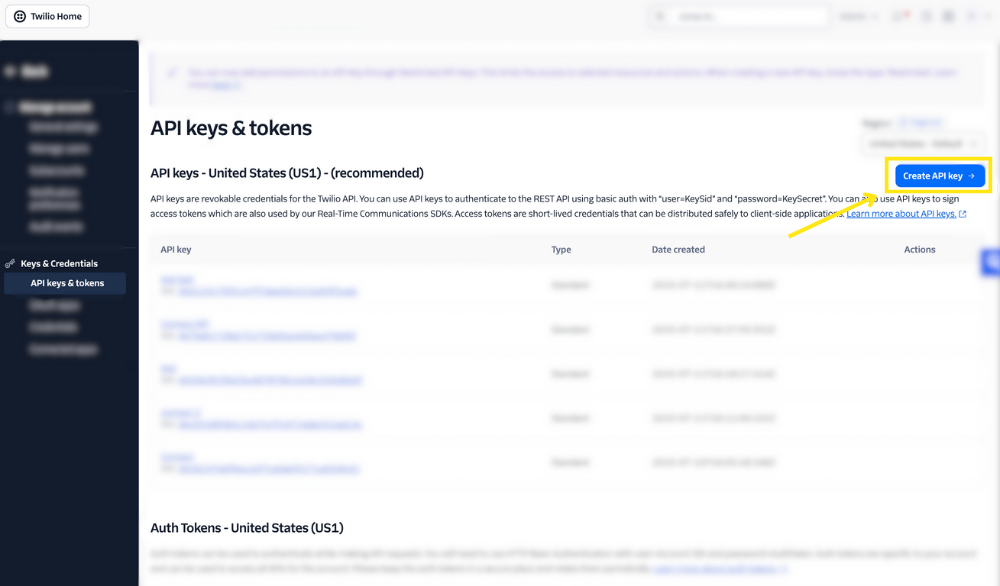Select API keys & tokens in the sidebar
1000x586 pixels.
[x=65, y=283]
